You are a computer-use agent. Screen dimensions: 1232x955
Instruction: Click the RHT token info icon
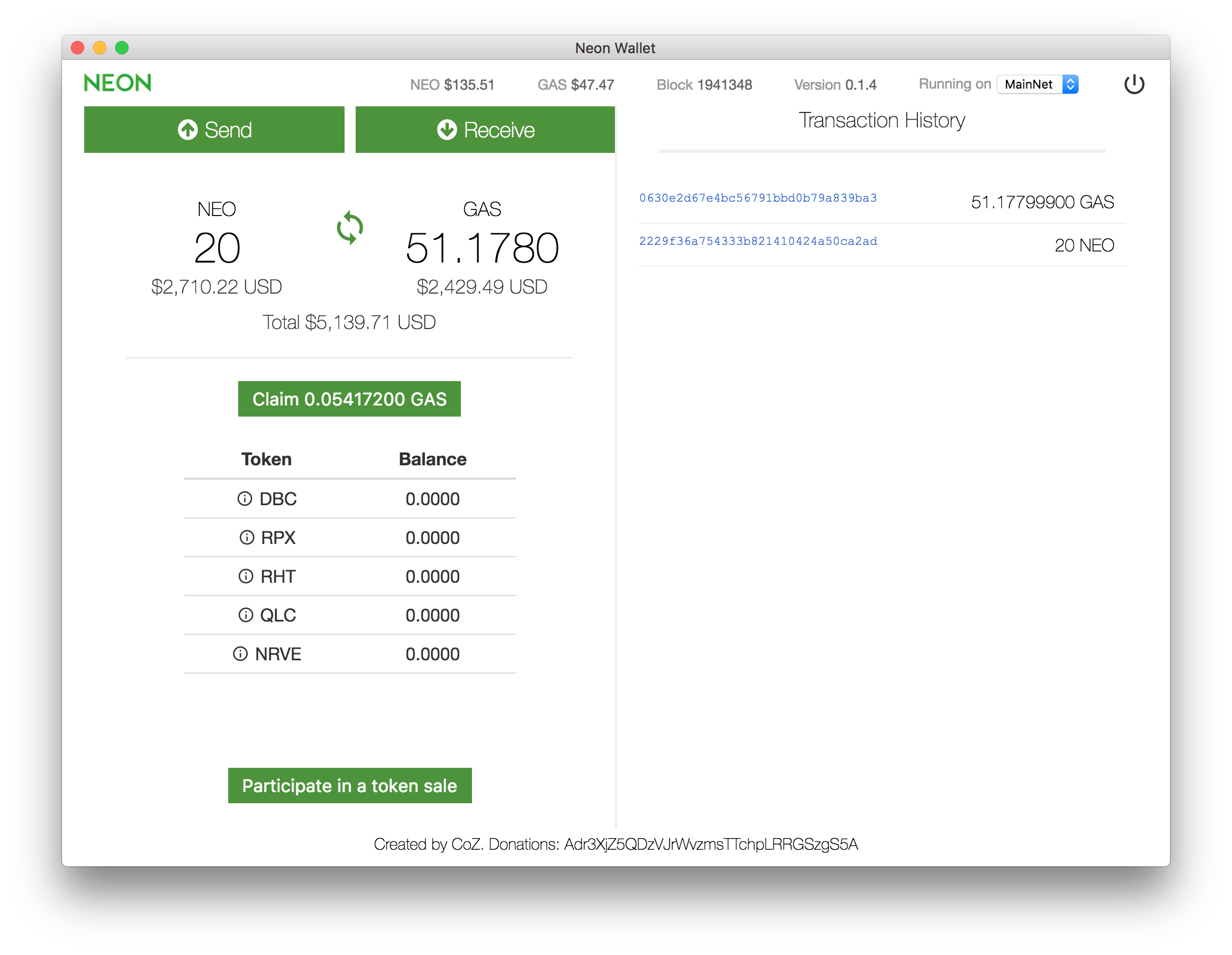click(x=245, y=576)
